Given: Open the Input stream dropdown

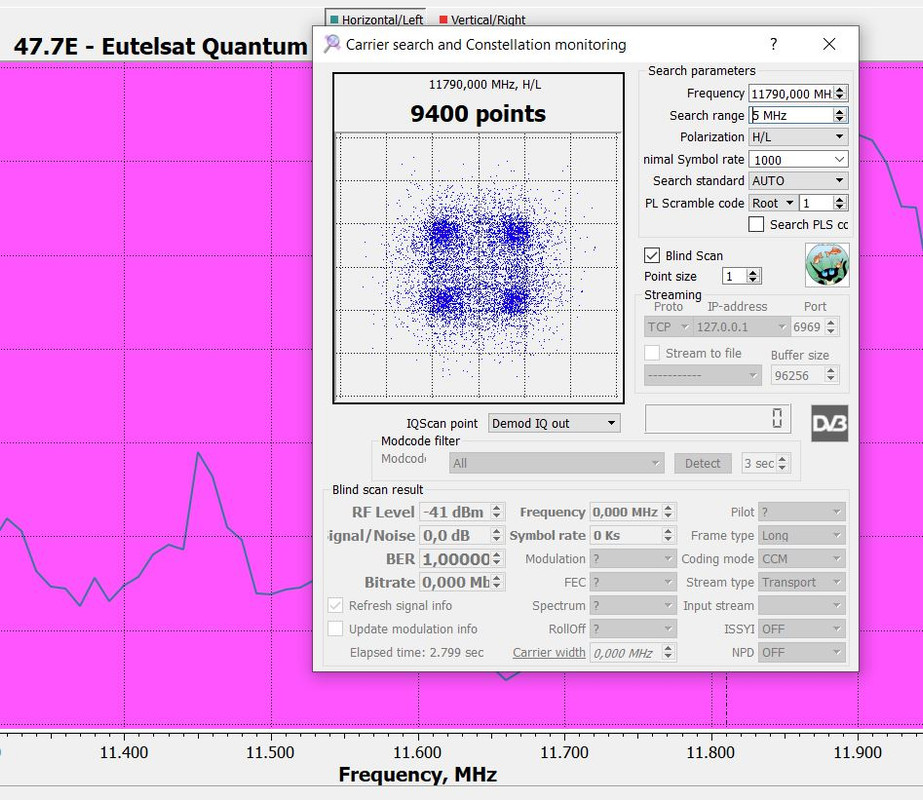Looking at the screenshot, I should pyautogui.click(x=802, y=605).
